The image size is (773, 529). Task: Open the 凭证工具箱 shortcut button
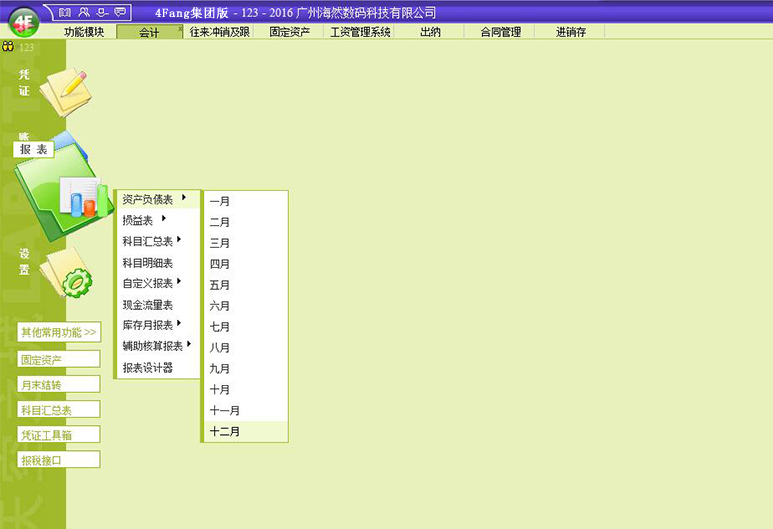59,435
